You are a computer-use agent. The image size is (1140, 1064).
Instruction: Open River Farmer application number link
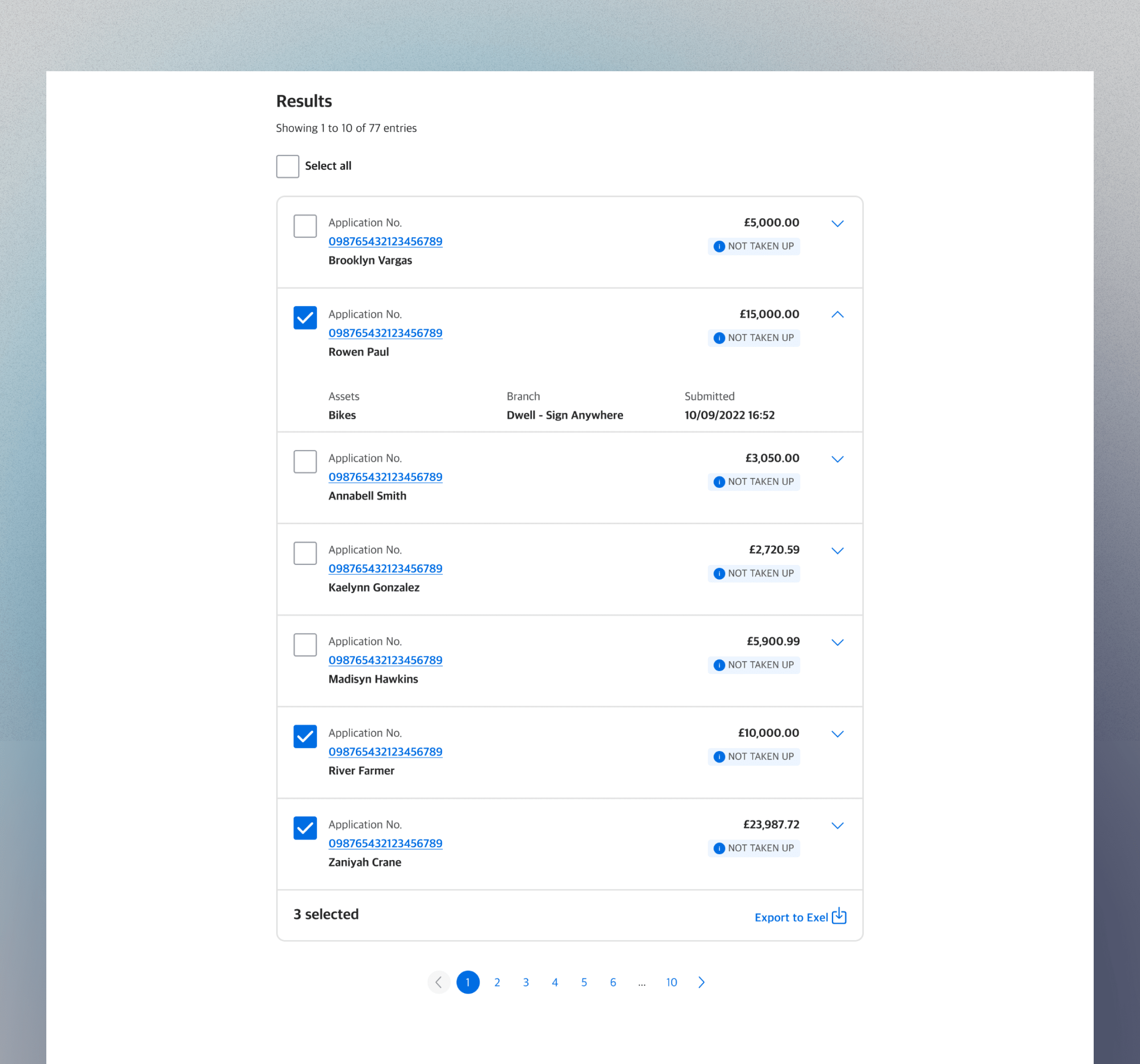(385, 752)
